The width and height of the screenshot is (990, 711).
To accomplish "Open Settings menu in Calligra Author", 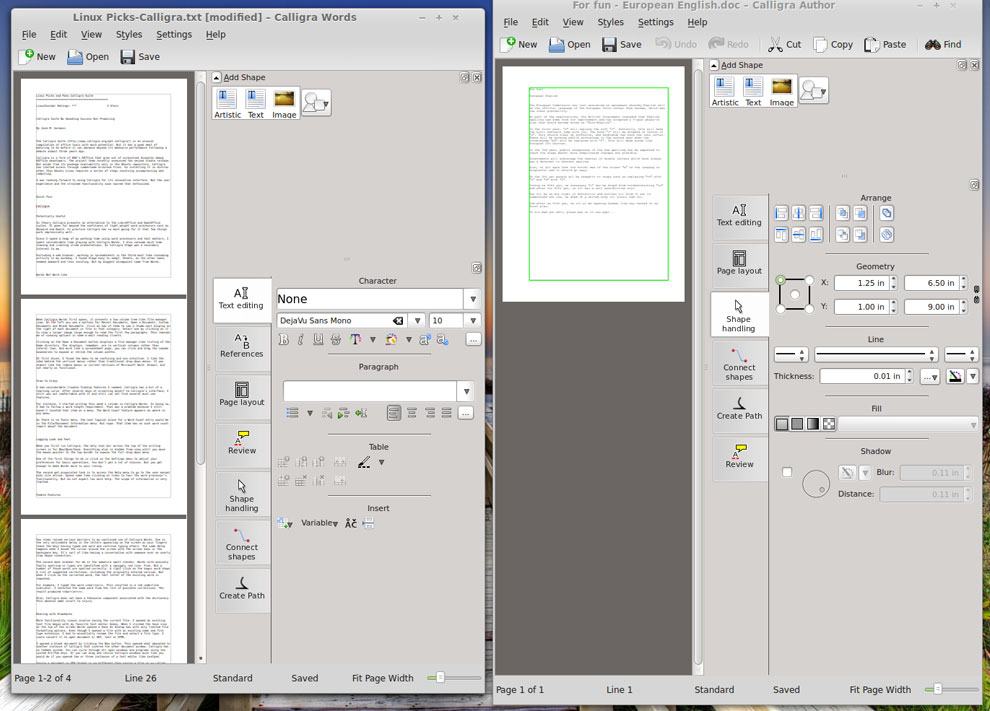I will coord(655,22).
